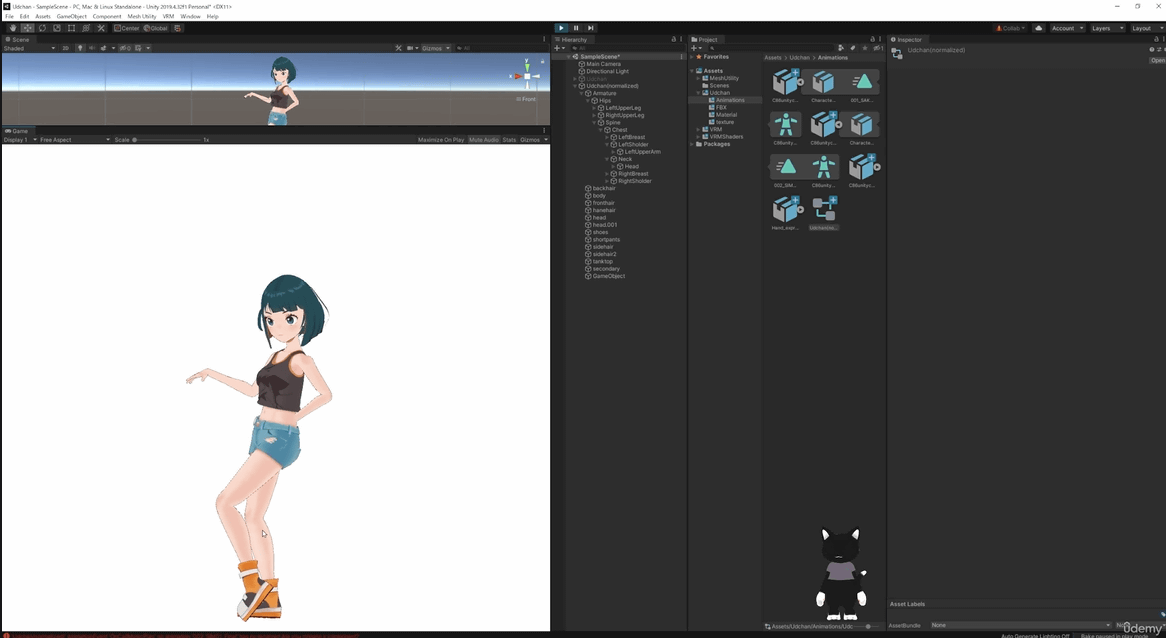Click the Open button in Inspector
This screenshot has height=638, width=1166.
click(x=1157, y=60)
